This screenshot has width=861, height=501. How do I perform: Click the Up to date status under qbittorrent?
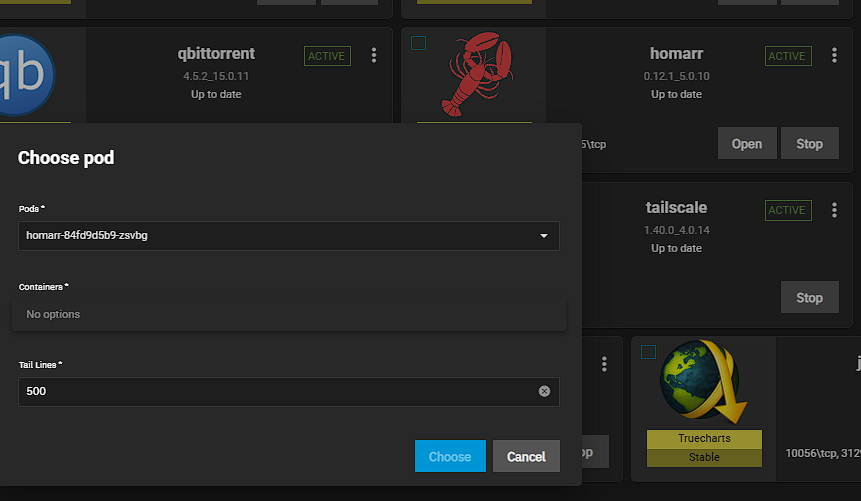(x=216, y=94)
